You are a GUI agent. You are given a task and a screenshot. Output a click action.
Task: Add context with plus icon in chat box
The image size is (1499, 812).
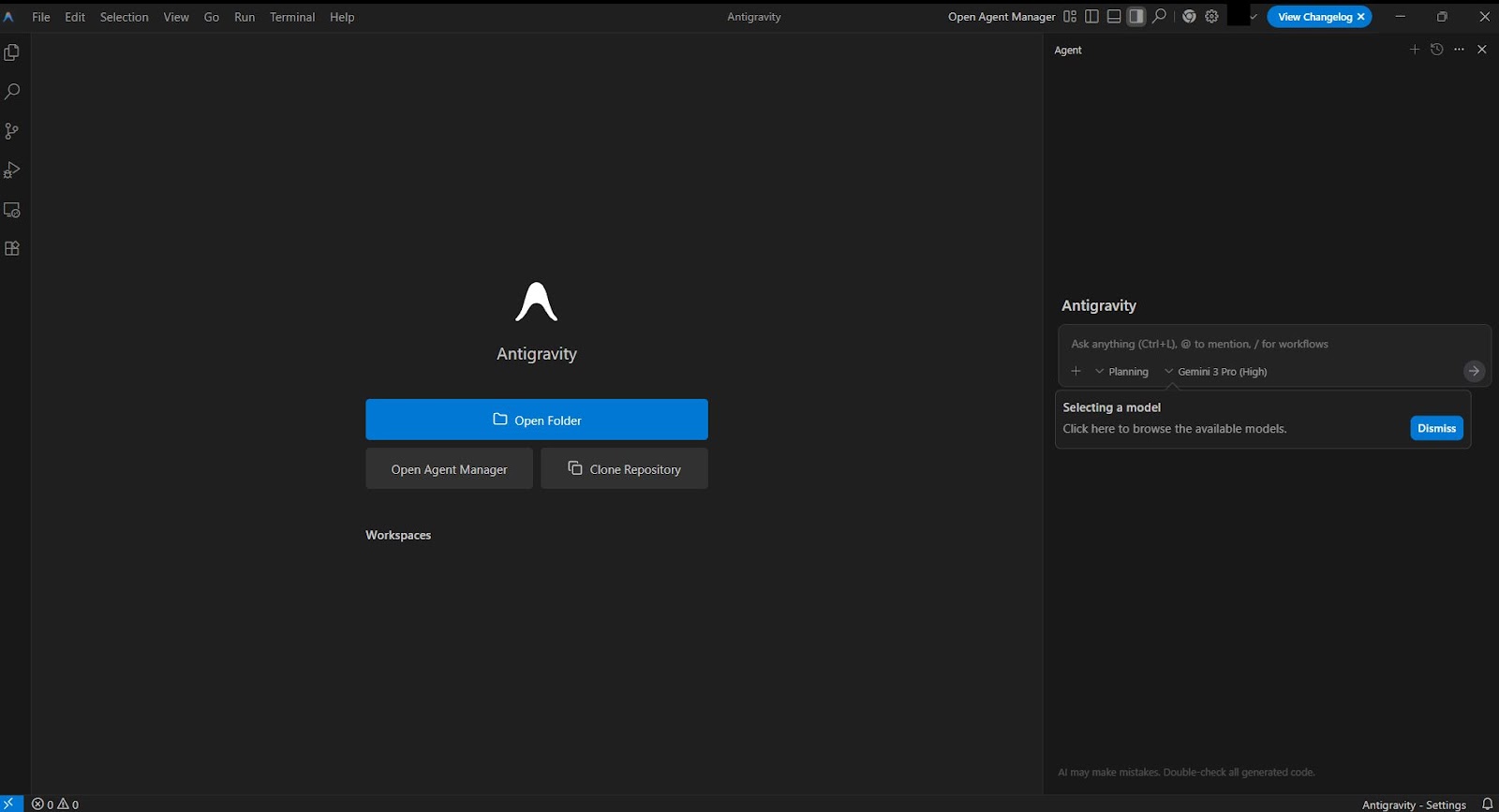(1076, 372)
